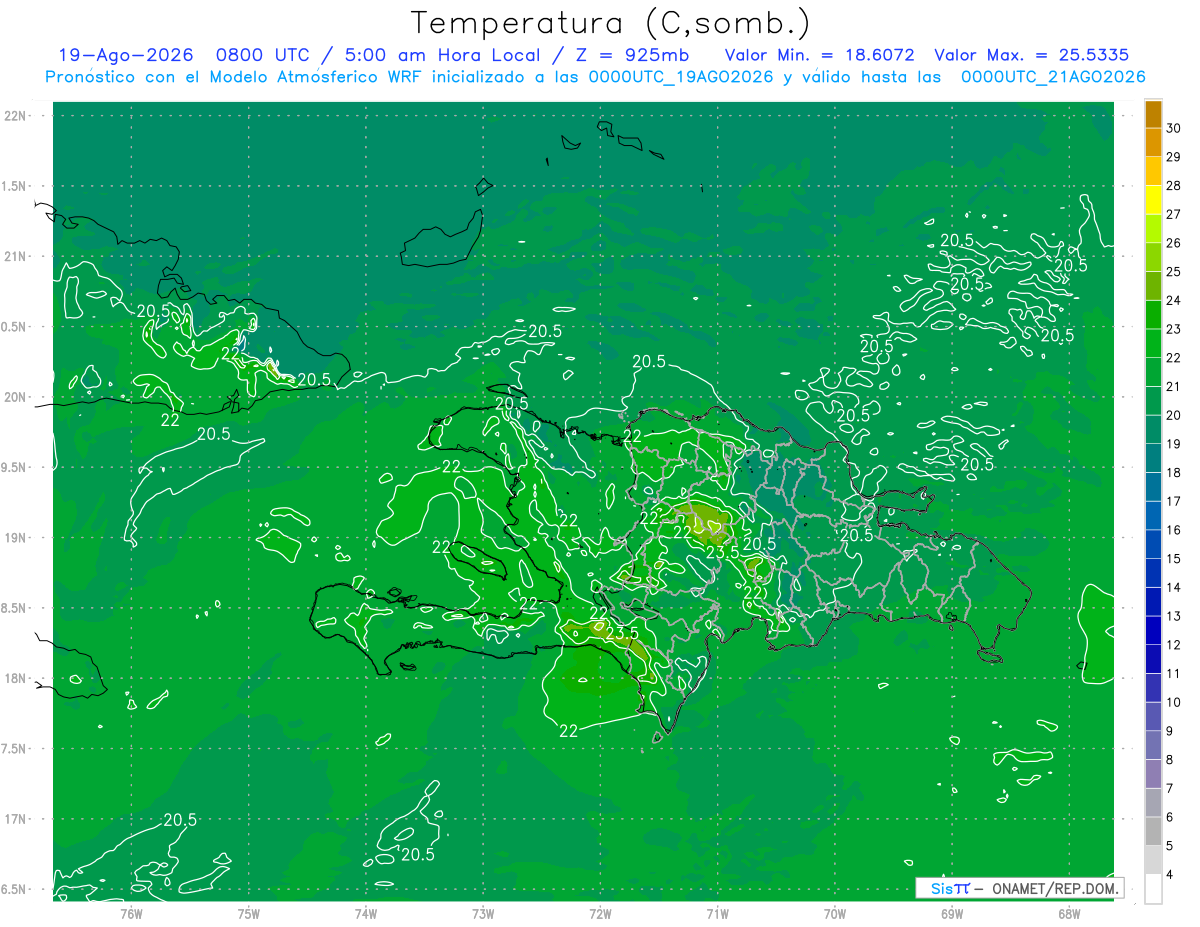Click the green legend swatch between 22 and 23

1153,343
